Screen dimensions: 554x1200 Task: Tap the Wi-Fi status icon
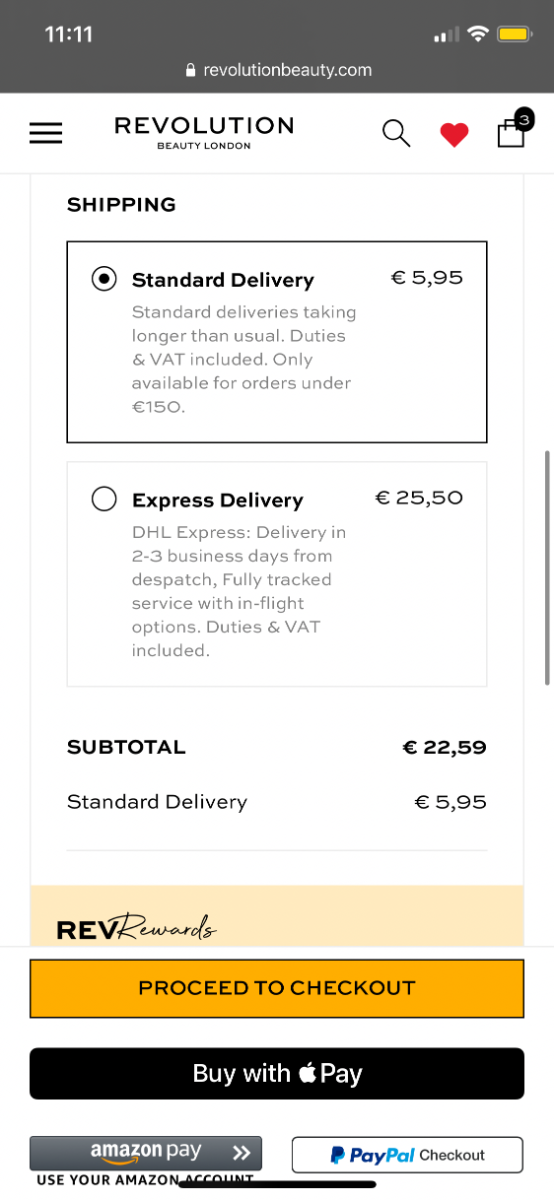pyautogui.click(x=477, y=35)
